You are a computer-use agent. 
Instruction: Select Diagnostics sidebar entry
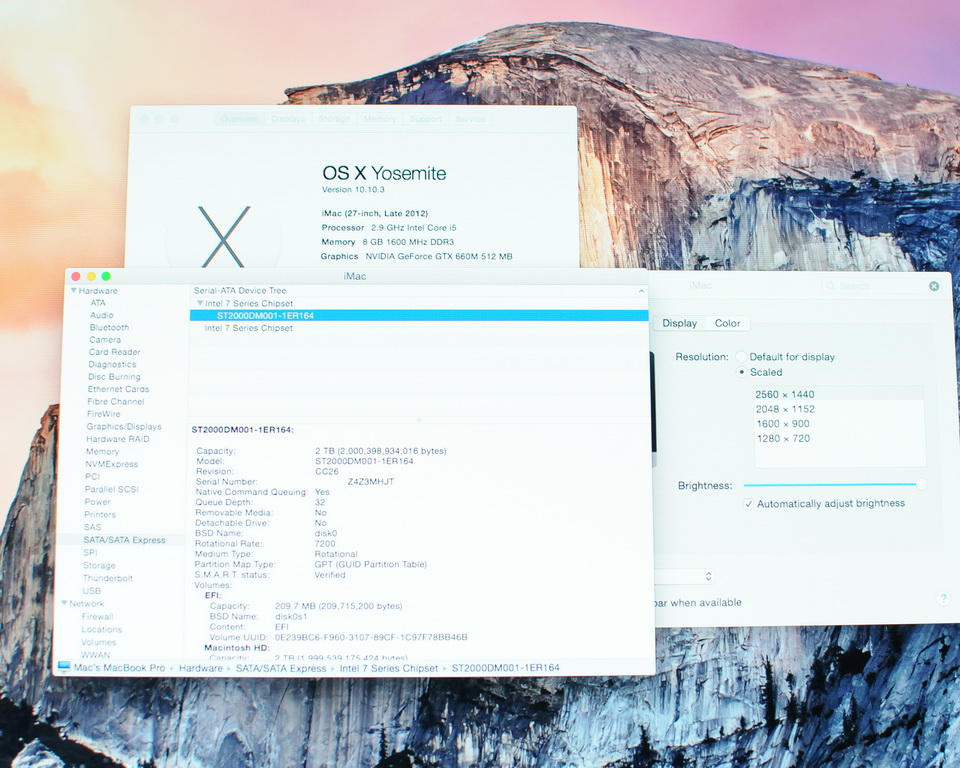[112, 364]
